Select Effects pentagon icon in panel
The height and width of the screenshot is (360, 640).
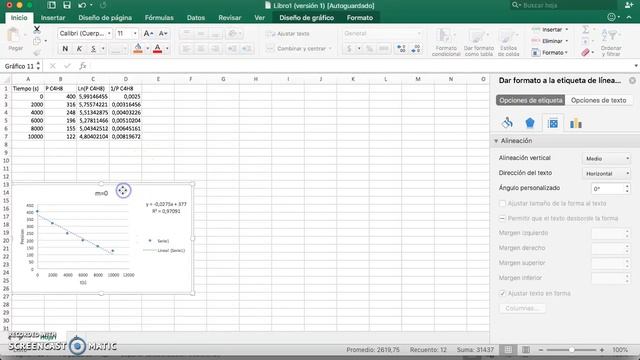pyautogui.click(x=530, y=123)
